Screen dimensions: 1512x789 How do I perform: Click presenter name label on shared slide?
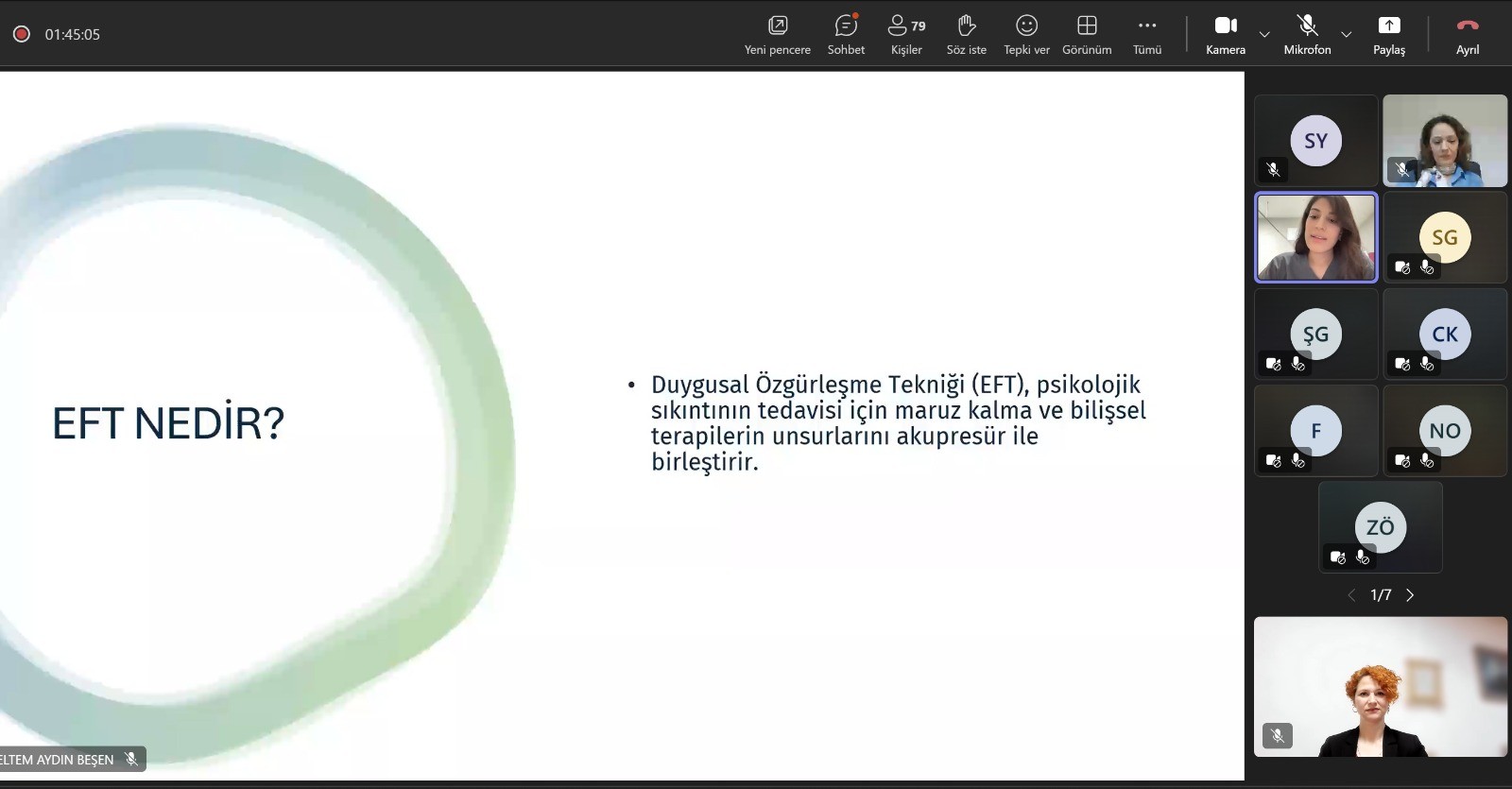[59, 760]
